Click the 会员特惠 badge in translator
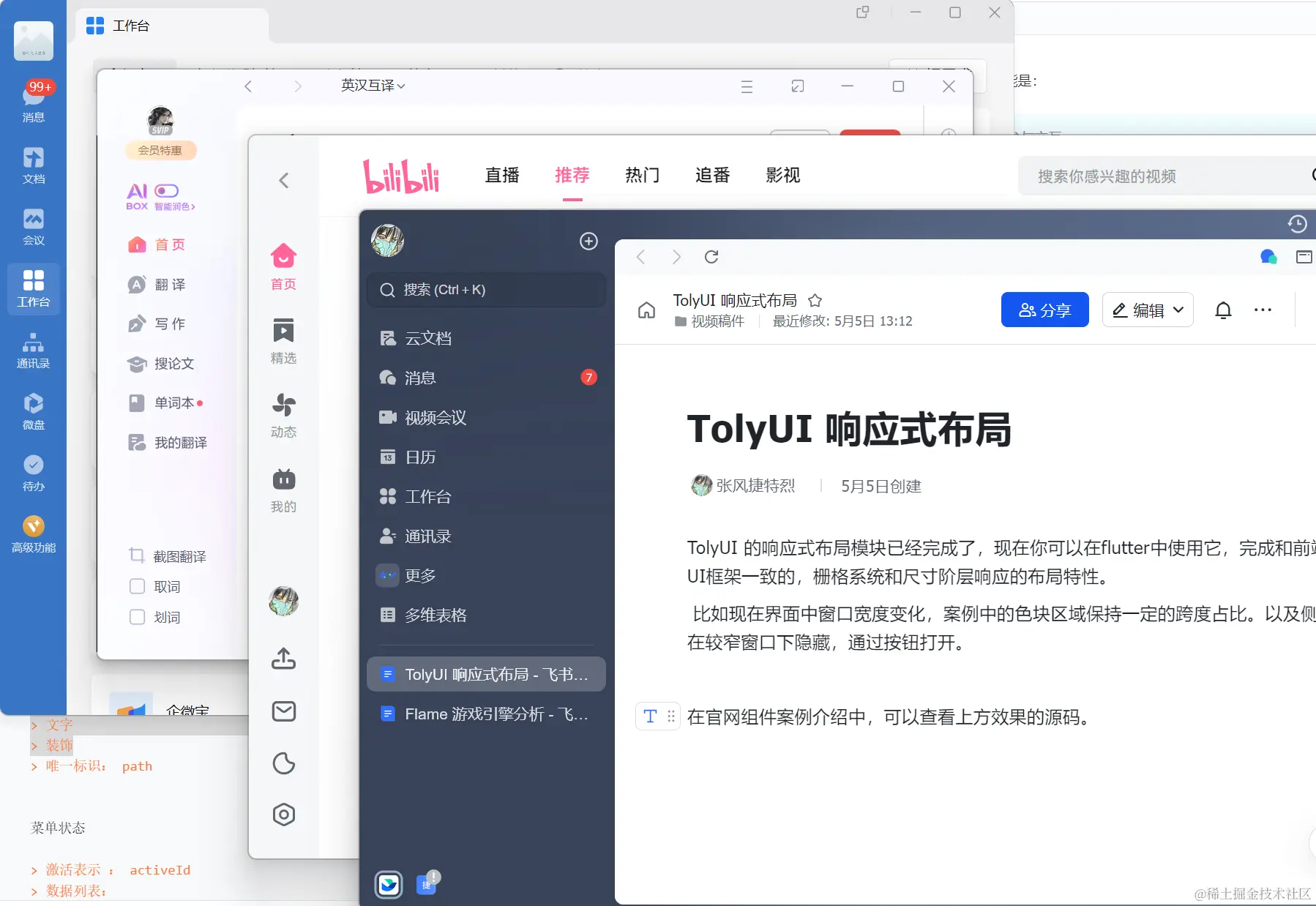 click(x=160, y=150)
